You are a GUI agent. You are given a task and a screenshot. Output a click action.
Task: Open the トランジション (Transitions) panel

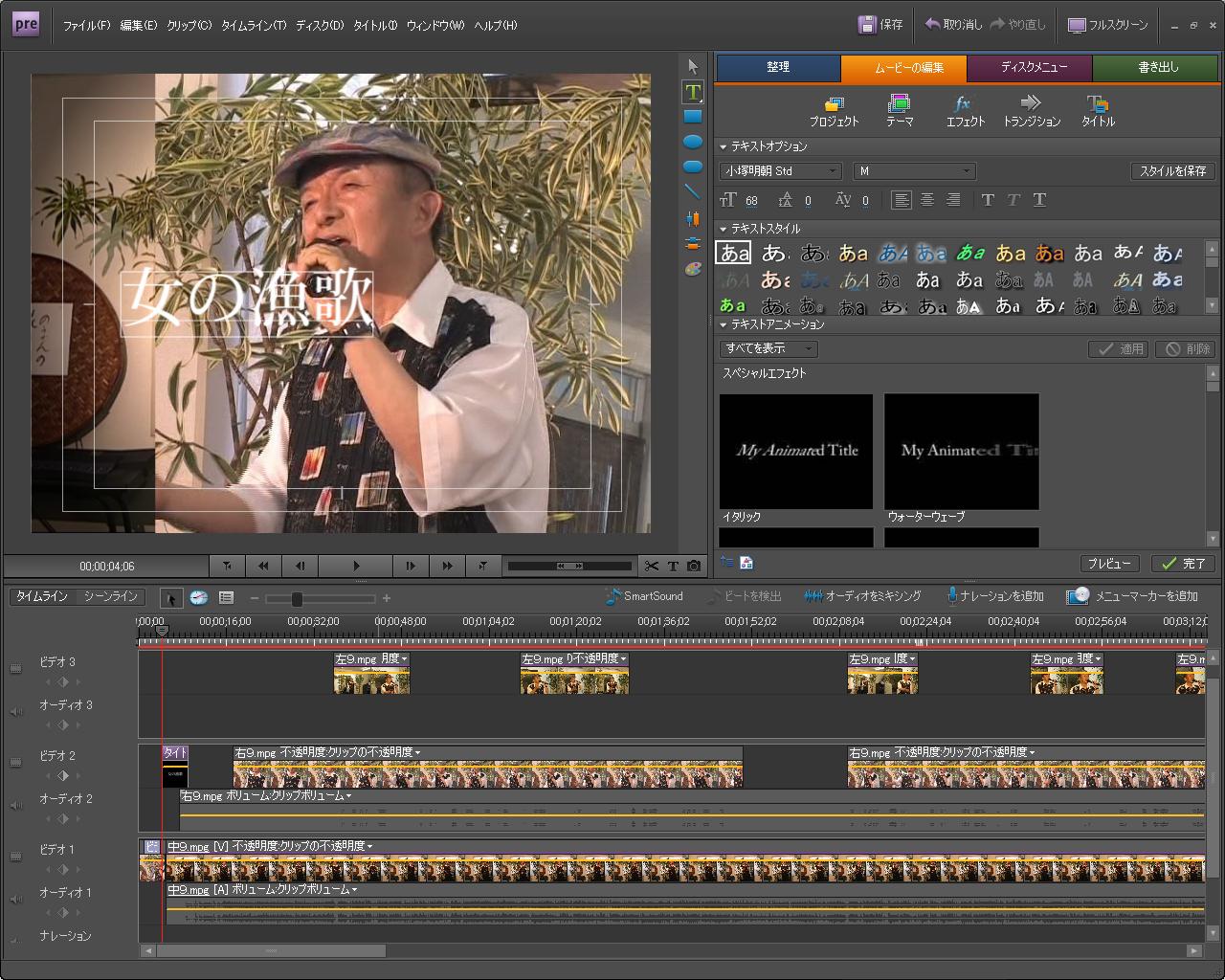tap(1031, 111)
